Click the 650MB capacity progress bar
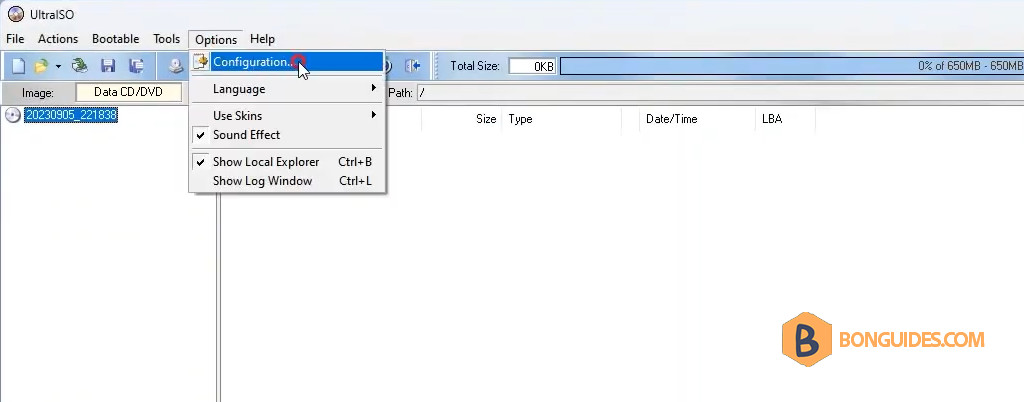The image size is (1024, 402). coord(792,66)
